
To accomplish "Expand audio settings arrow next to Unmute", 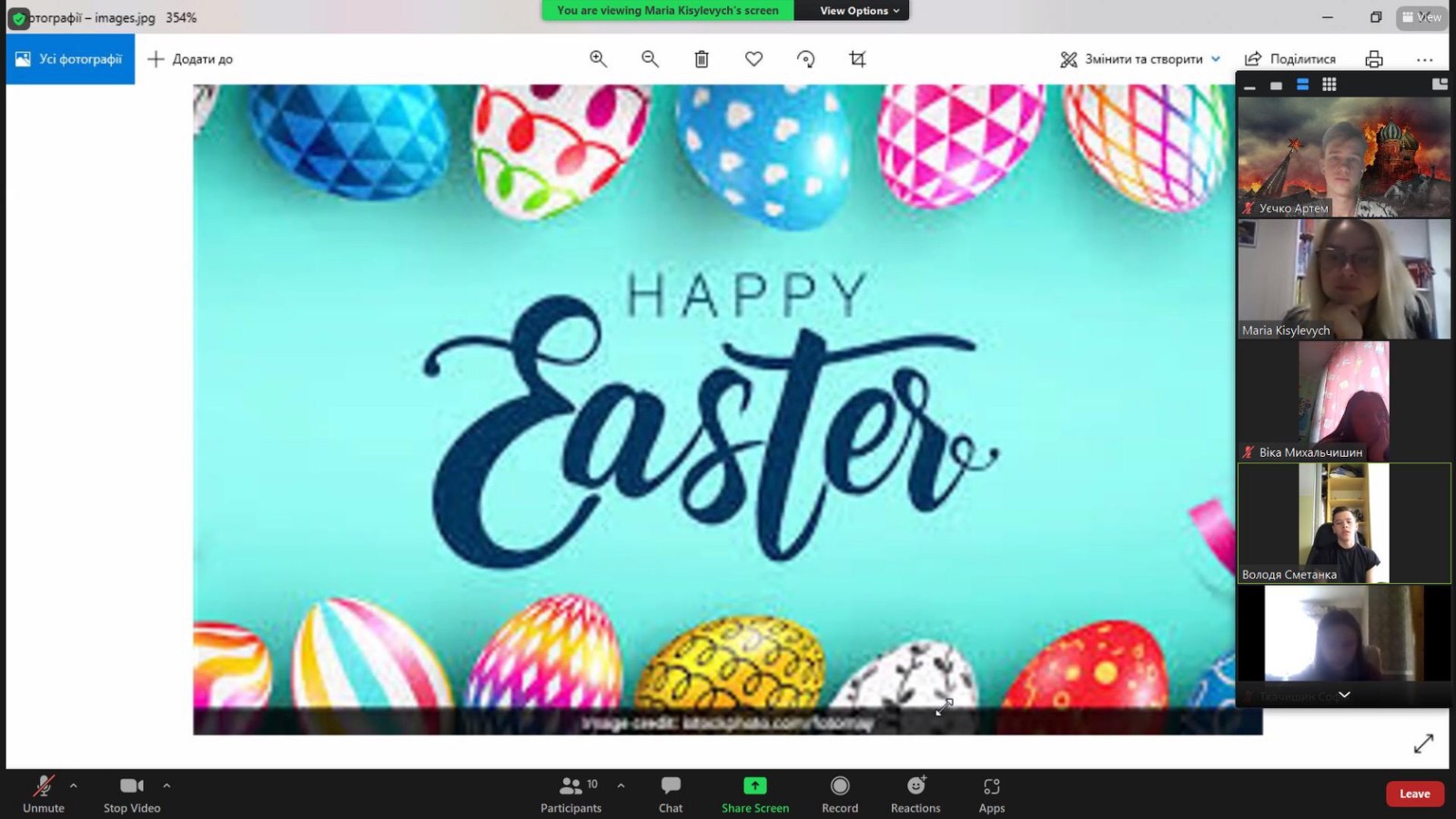I will [x=74, y=785].
